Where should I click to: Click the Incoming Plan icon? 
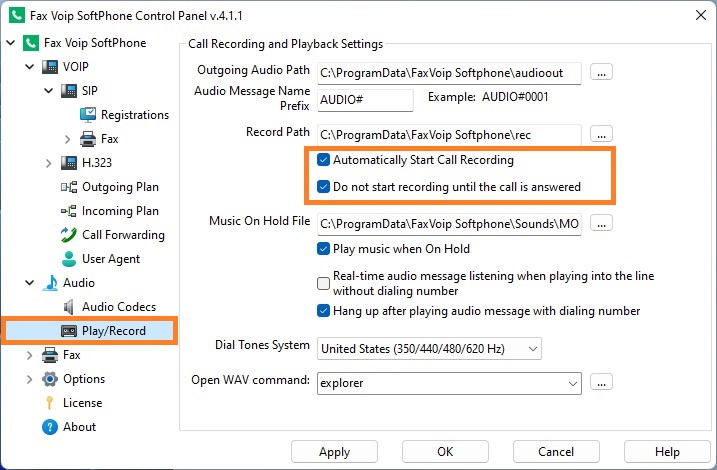coord(69,211)
